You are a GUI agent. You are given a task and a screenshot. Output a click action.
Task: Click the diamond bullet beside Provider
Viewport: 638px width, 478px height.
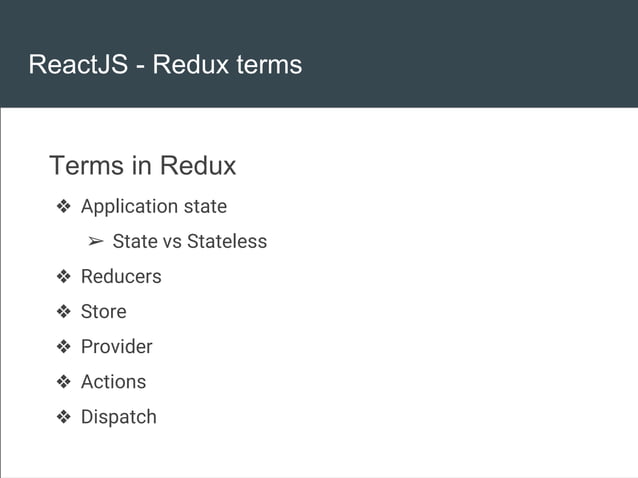click(63, 347)
